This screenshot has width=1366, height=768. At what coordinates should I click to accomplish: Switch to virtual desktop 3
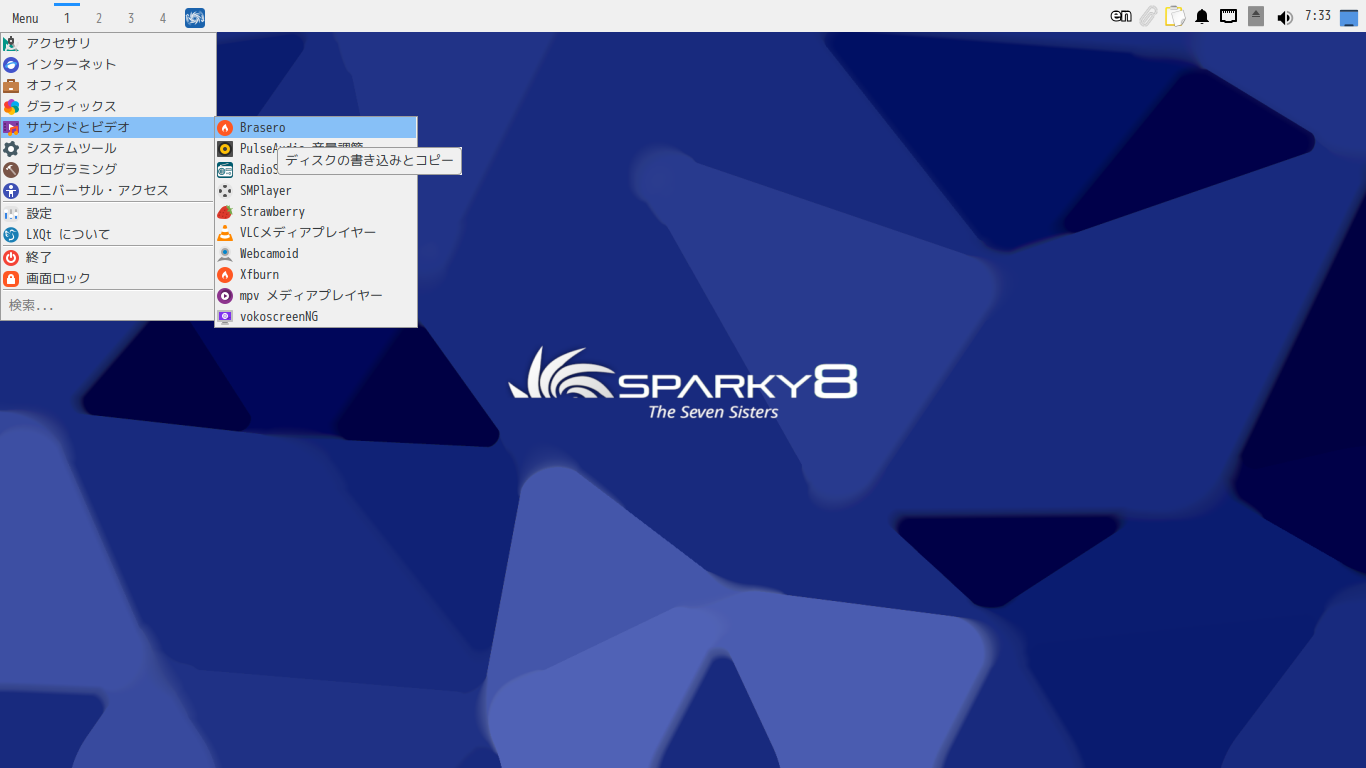pos(131,18)
